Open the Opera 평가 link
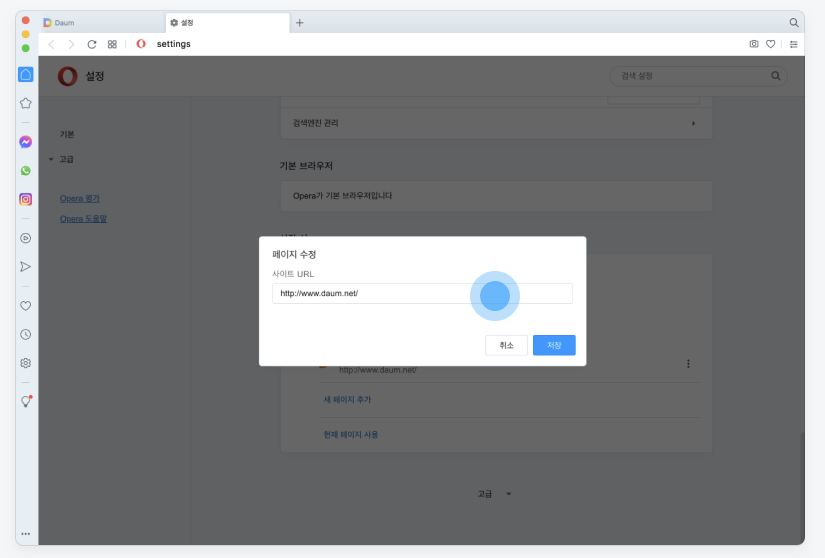The height and width of the screenshot is (558, 825). tap(79, 198)
